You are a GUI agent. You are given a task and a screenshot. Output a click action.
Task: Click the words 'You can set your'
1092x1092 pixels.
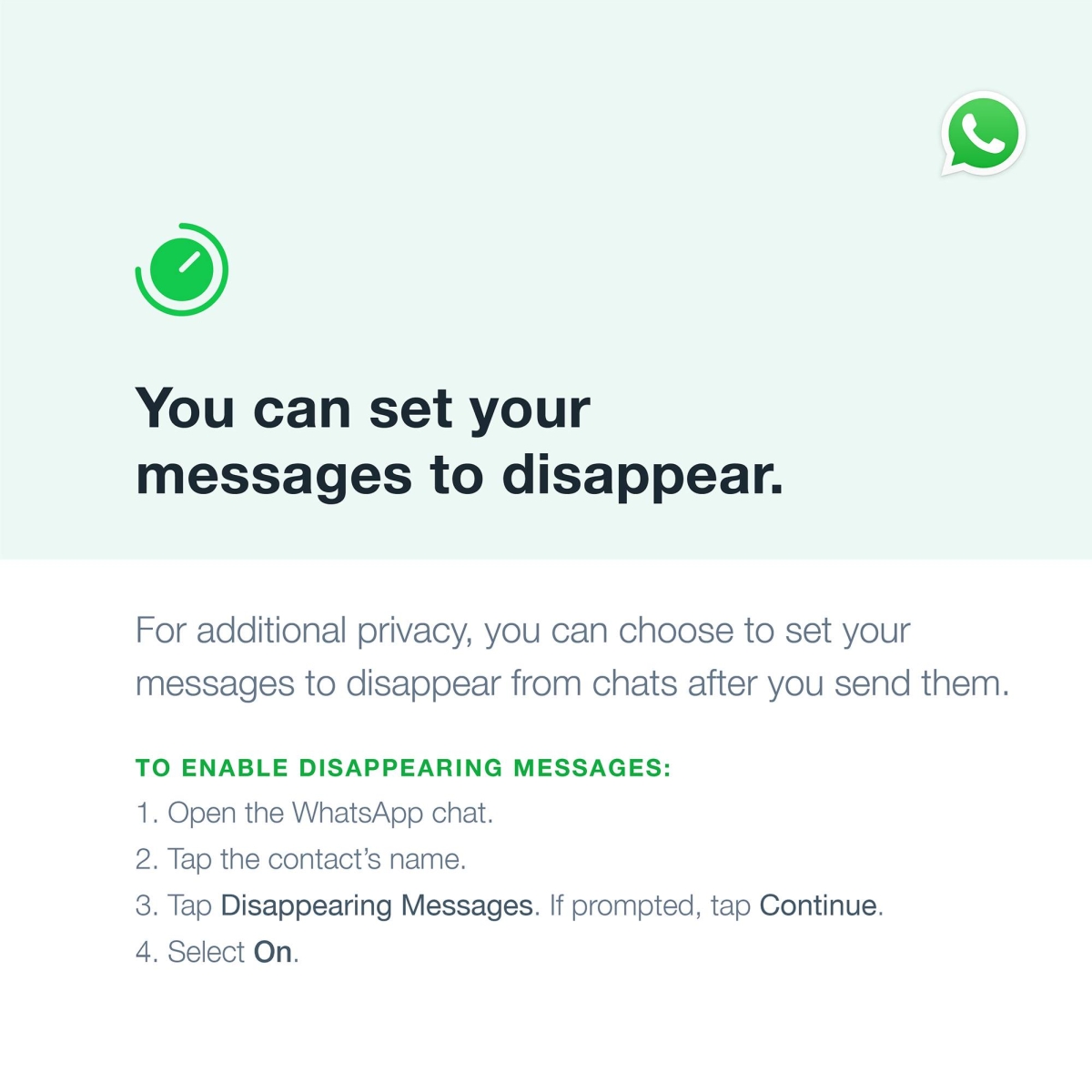click(363, 409)
